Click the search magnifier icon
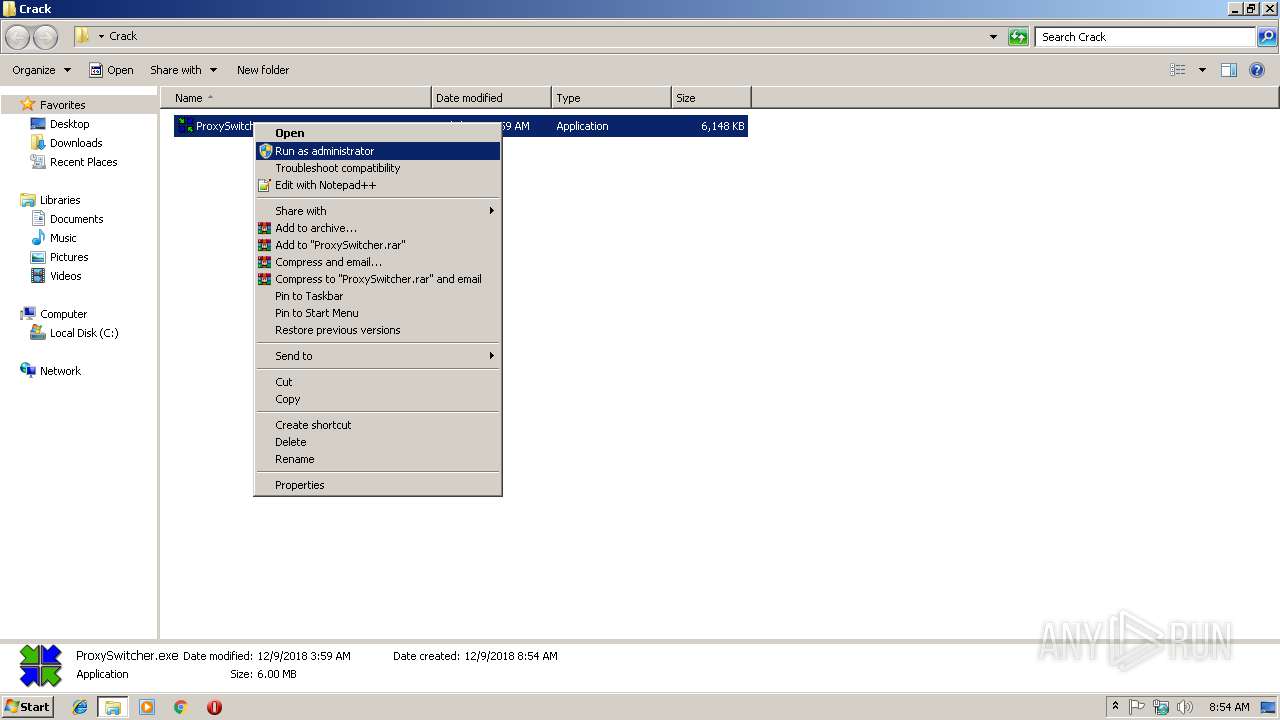 1267,37
